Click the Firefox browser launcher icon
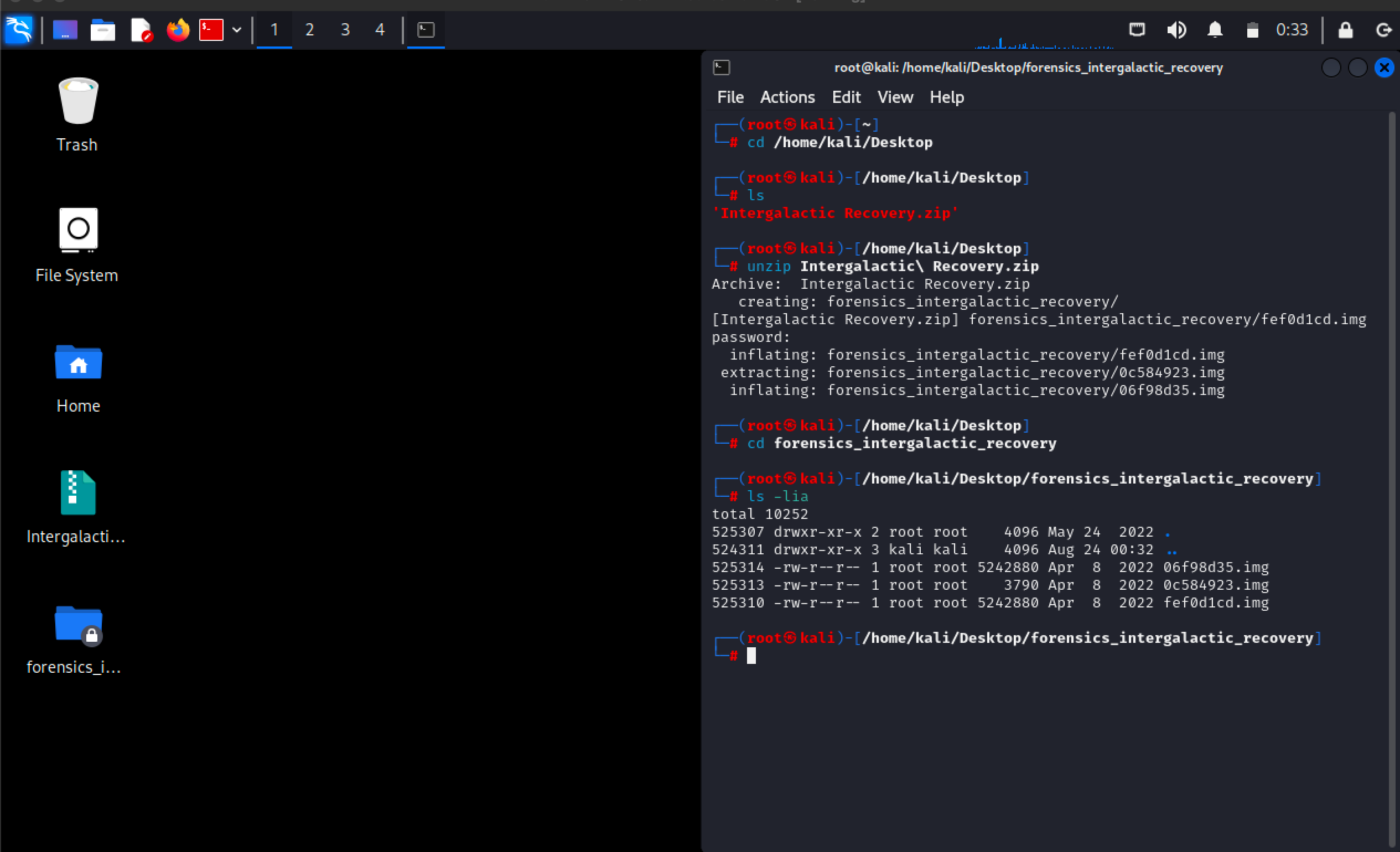 tap(178, 29)
